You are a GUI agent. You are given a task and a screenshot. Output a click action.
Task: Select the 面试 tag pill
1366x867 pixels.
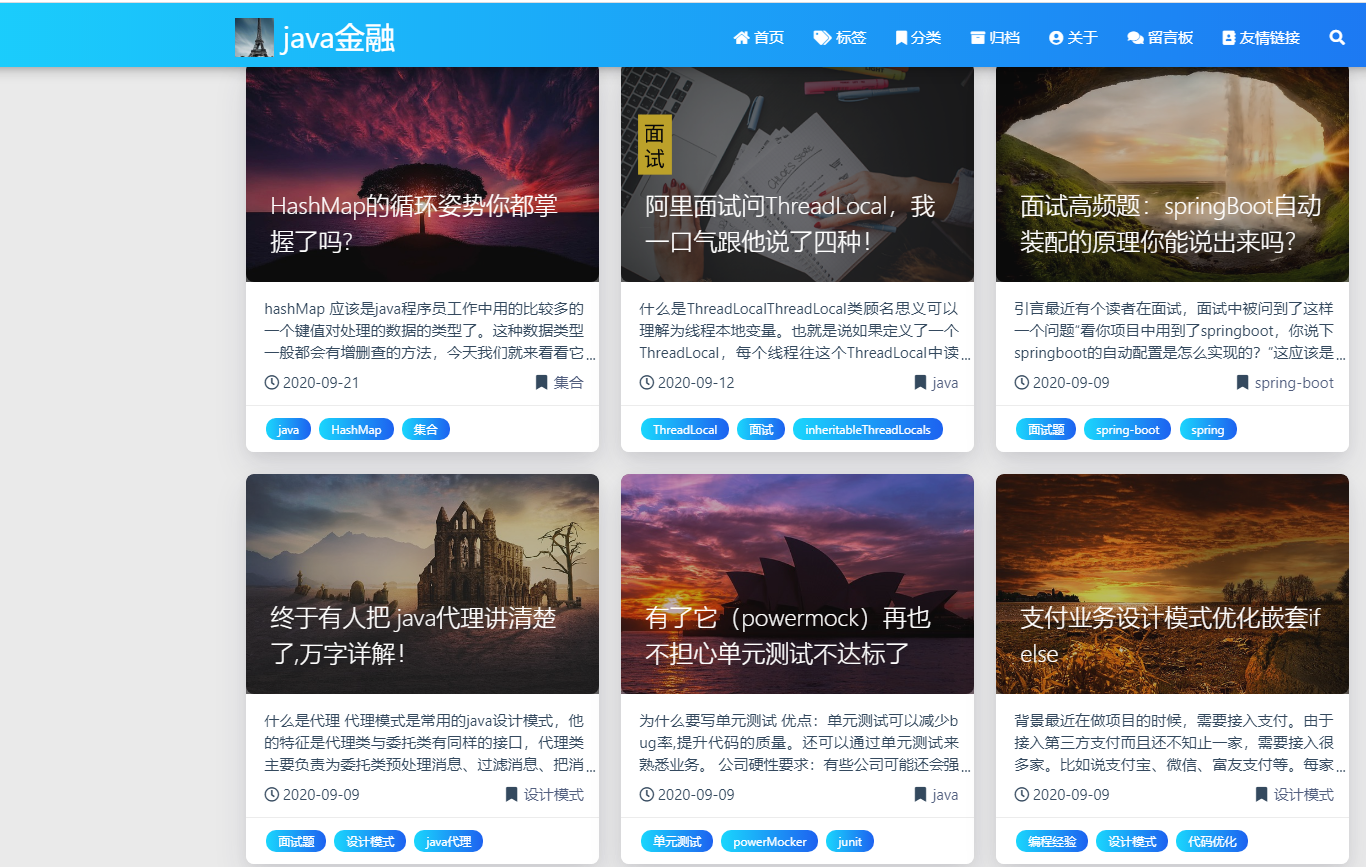761,429
